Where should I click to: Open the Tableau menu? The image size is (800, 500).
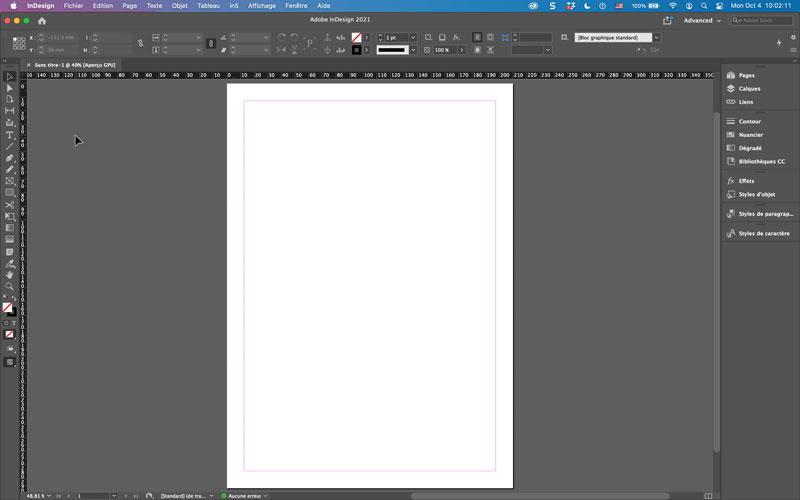(208, 6)
